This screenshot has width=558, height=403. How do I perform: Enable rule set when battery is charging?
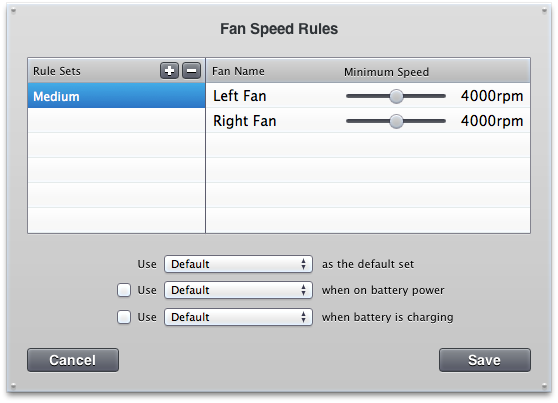coord(124,317)
